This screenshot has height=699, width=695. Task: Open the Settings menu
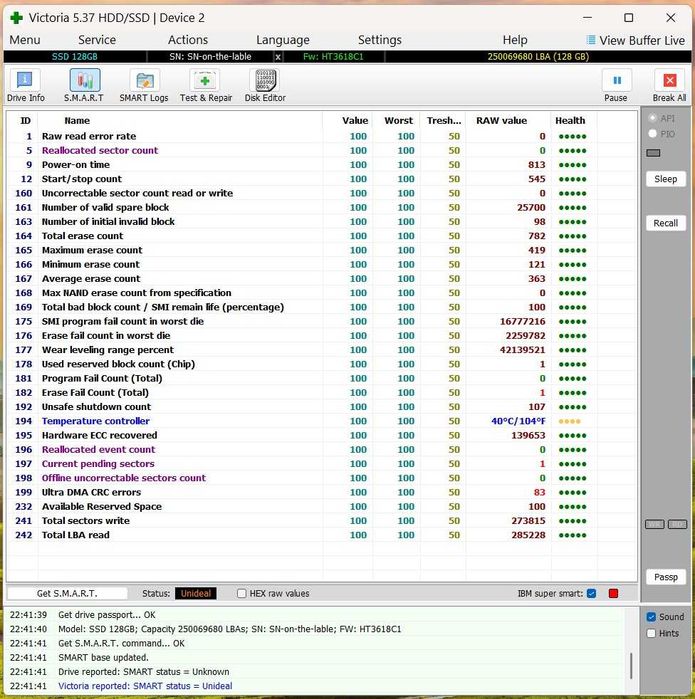pyautogui.click(x=380, y=40)
